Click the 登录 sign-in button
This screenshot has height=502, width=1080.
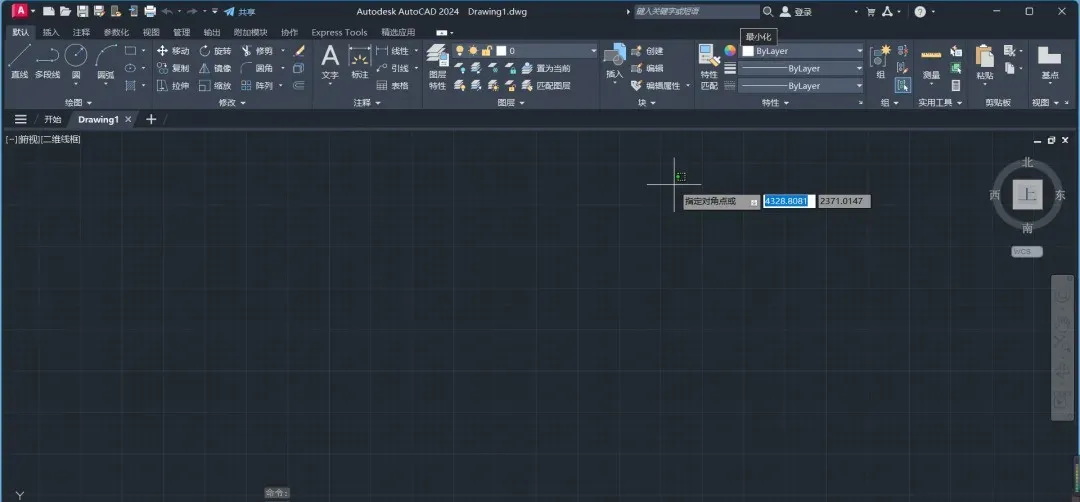(796, 12)
